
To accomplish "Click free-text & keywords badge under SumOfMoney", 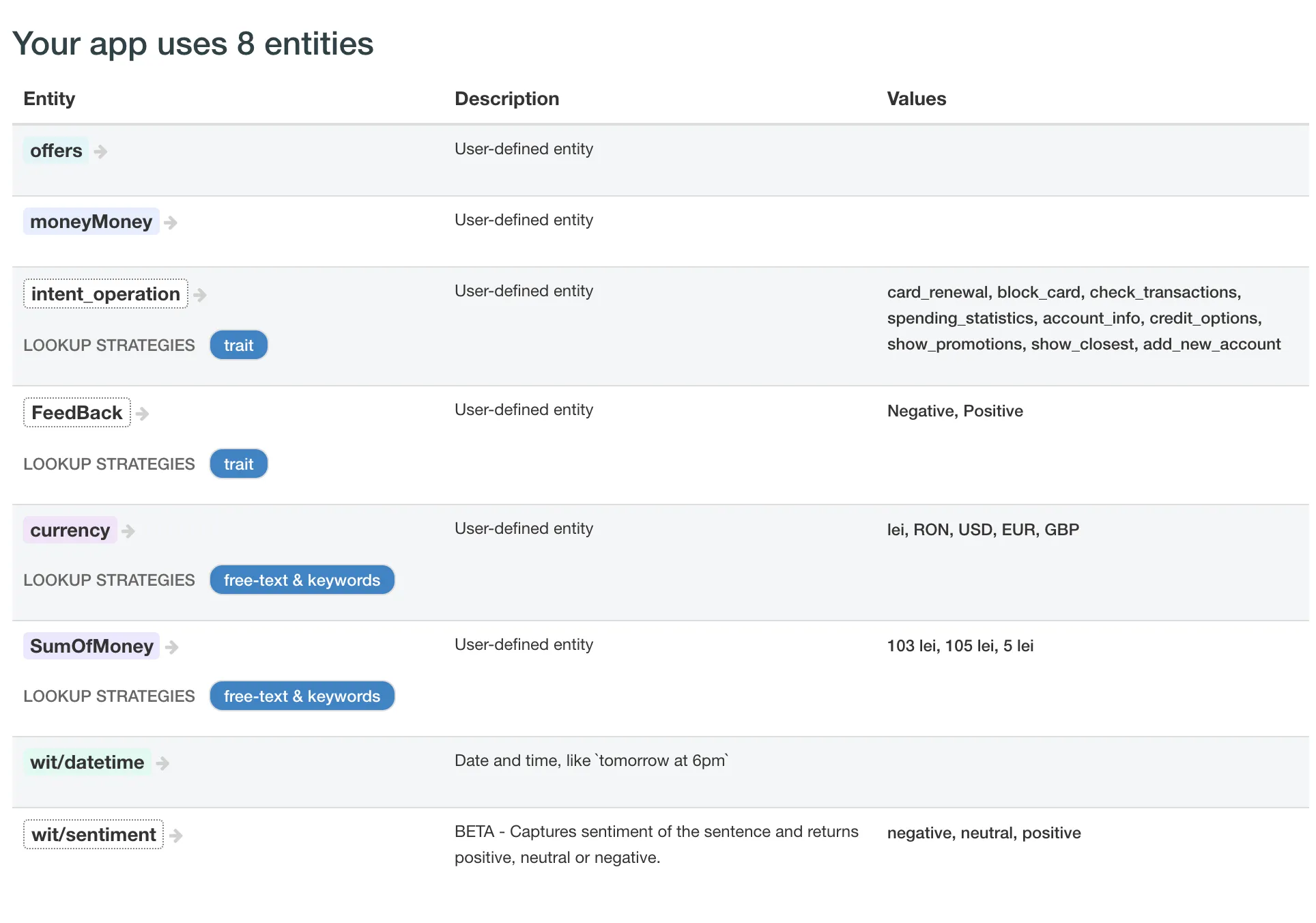I will coord(302,696).
